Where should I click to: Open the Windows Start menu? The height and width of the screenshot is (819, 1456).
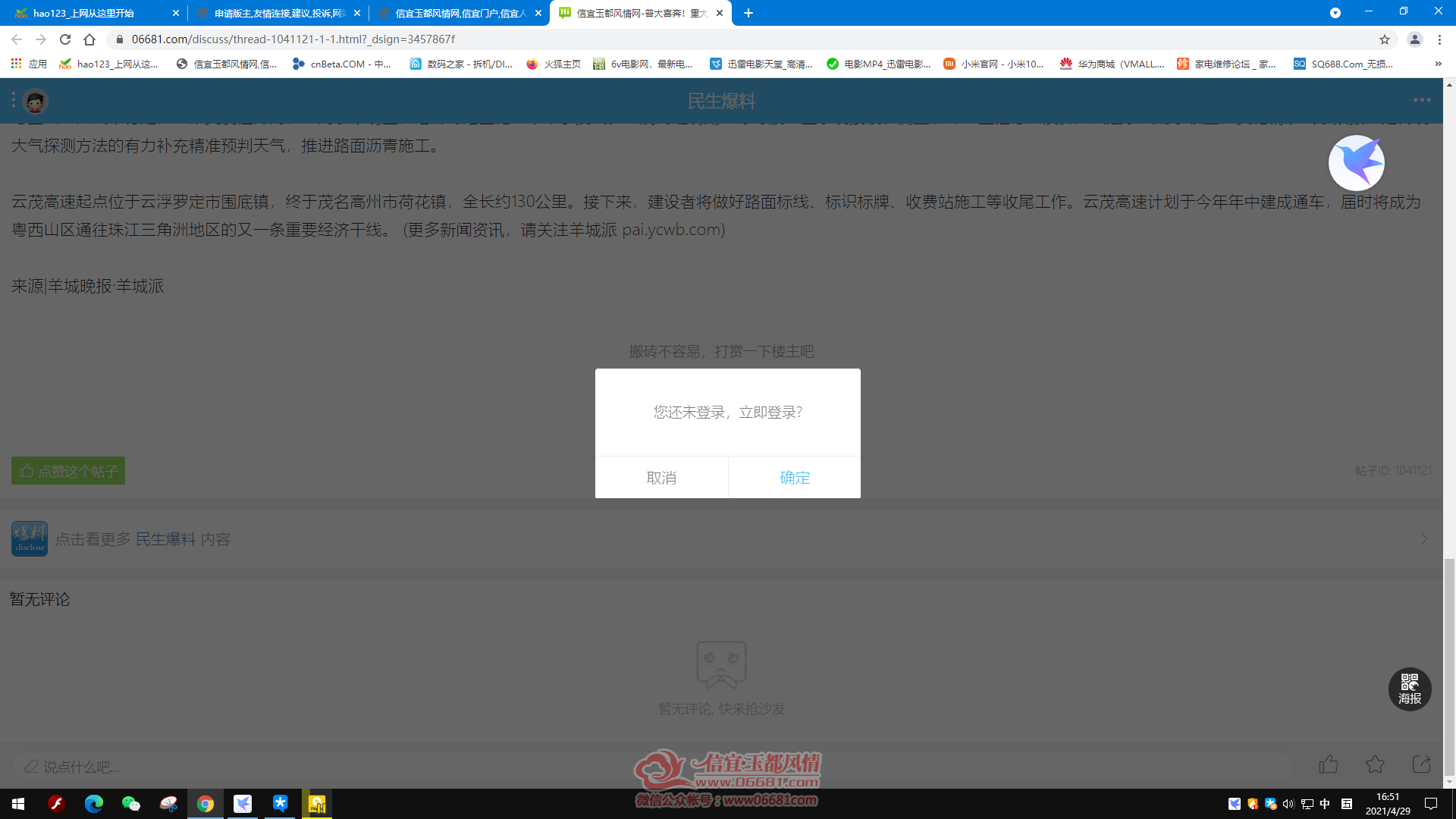[18, 804]
